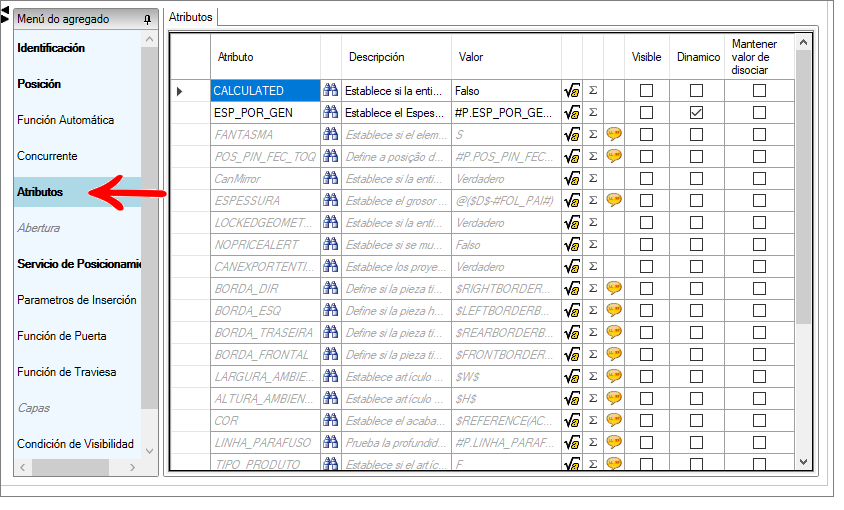Click sigma icon in CanMirror row
The height and width of the screenshot is (510, 844).
593,178
